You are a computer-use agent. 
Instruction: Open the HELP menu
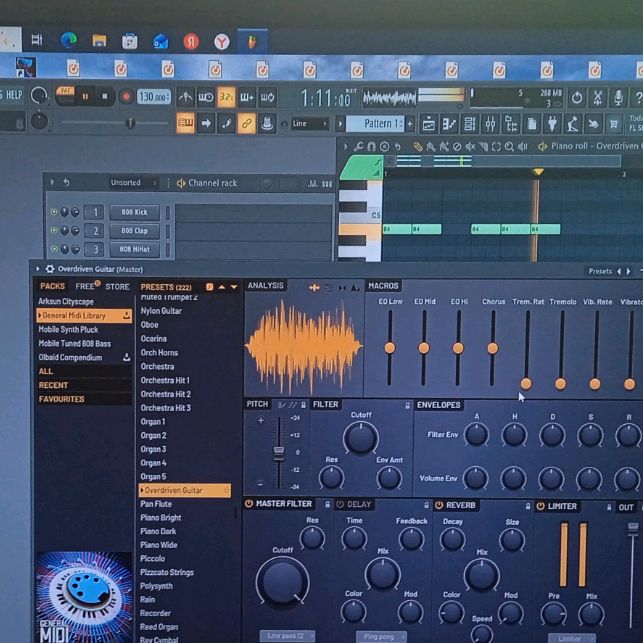(x=13, y=95)
